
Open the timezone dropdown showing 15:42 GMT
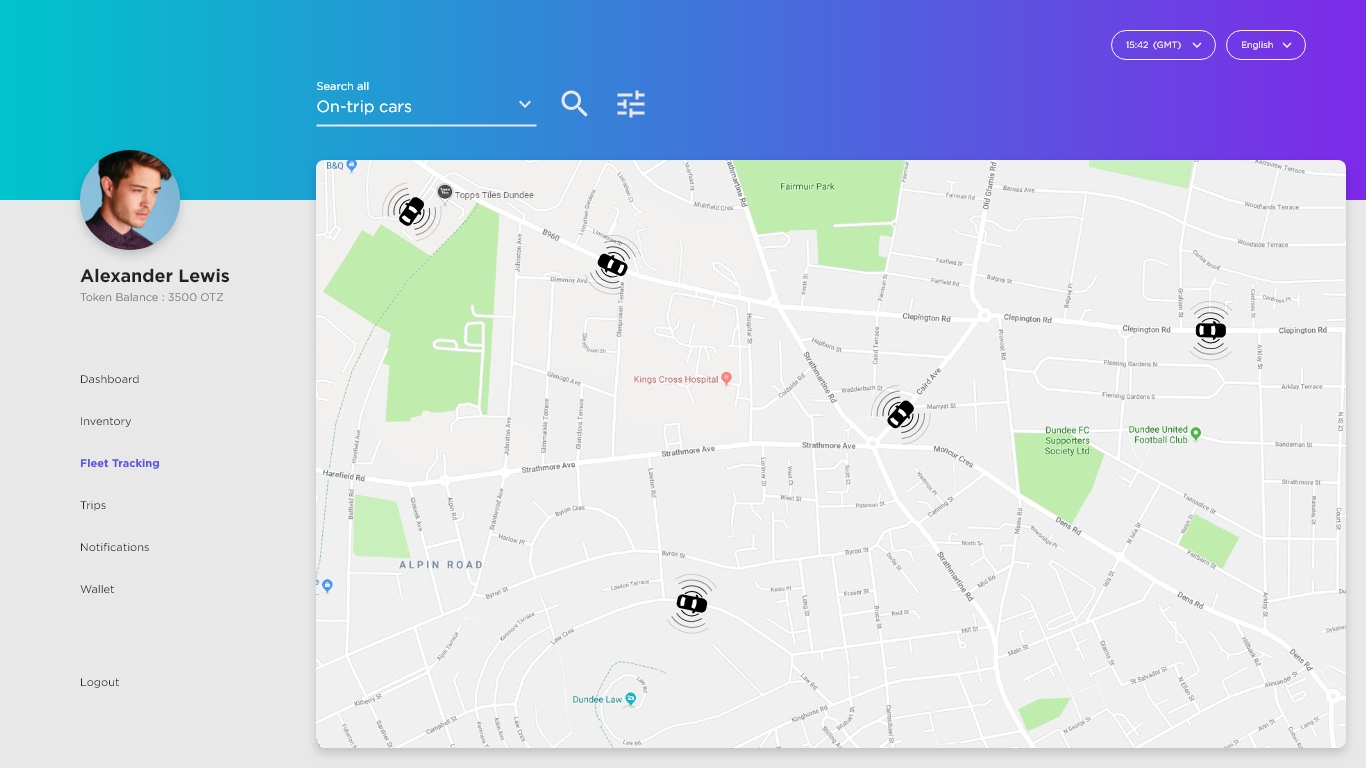(1162, 45)
